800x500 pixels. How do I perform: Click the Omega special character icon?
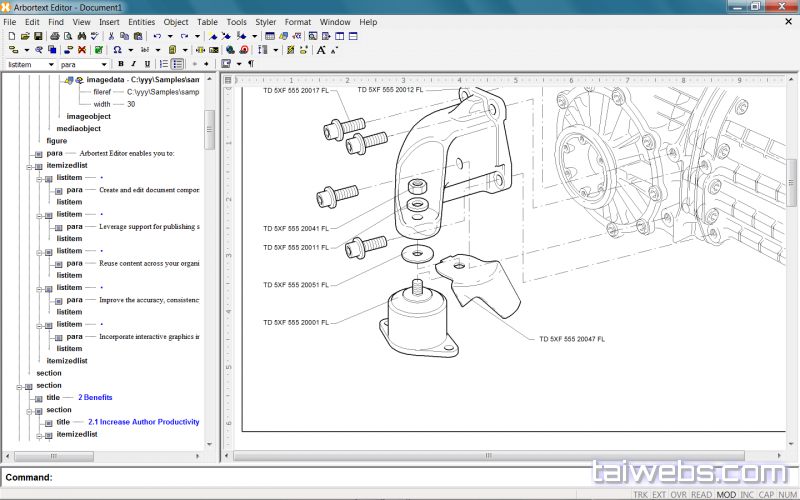(117, 49)
